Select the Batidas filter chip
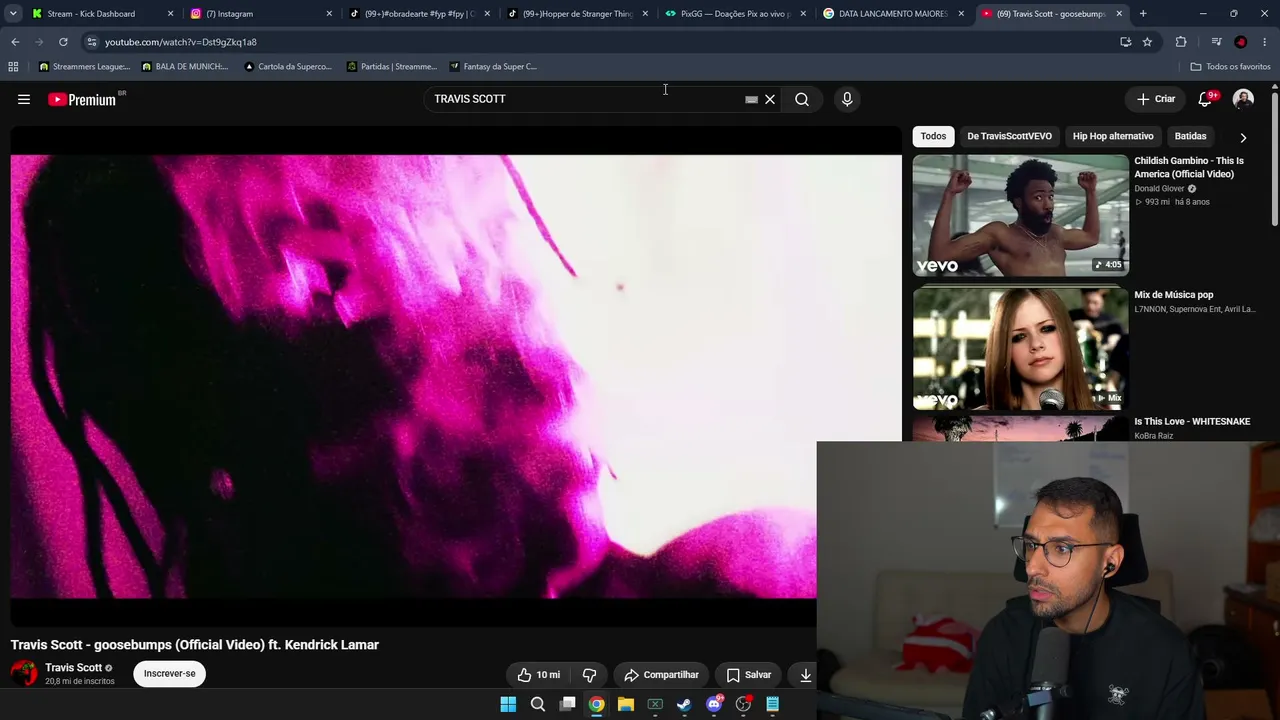The width and height of the screenshot is (1280, 720). 1190,136
